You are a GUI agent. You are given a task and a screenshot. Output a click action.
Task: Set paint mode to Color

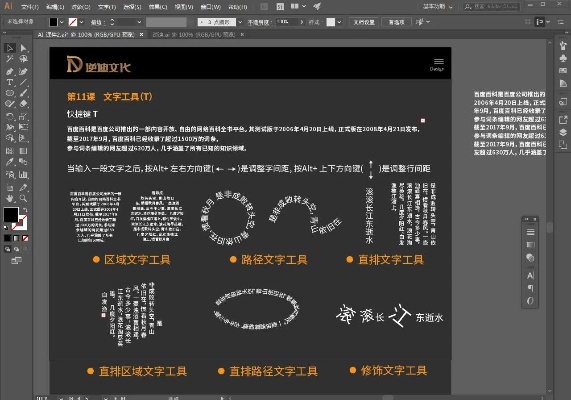click(x=7, y=238)
